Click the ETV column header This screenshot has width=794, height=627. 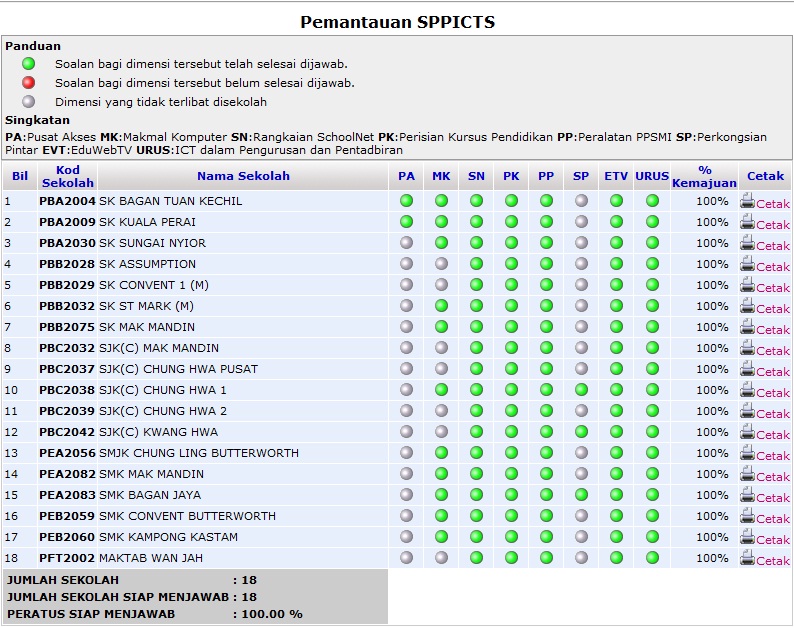616,176
